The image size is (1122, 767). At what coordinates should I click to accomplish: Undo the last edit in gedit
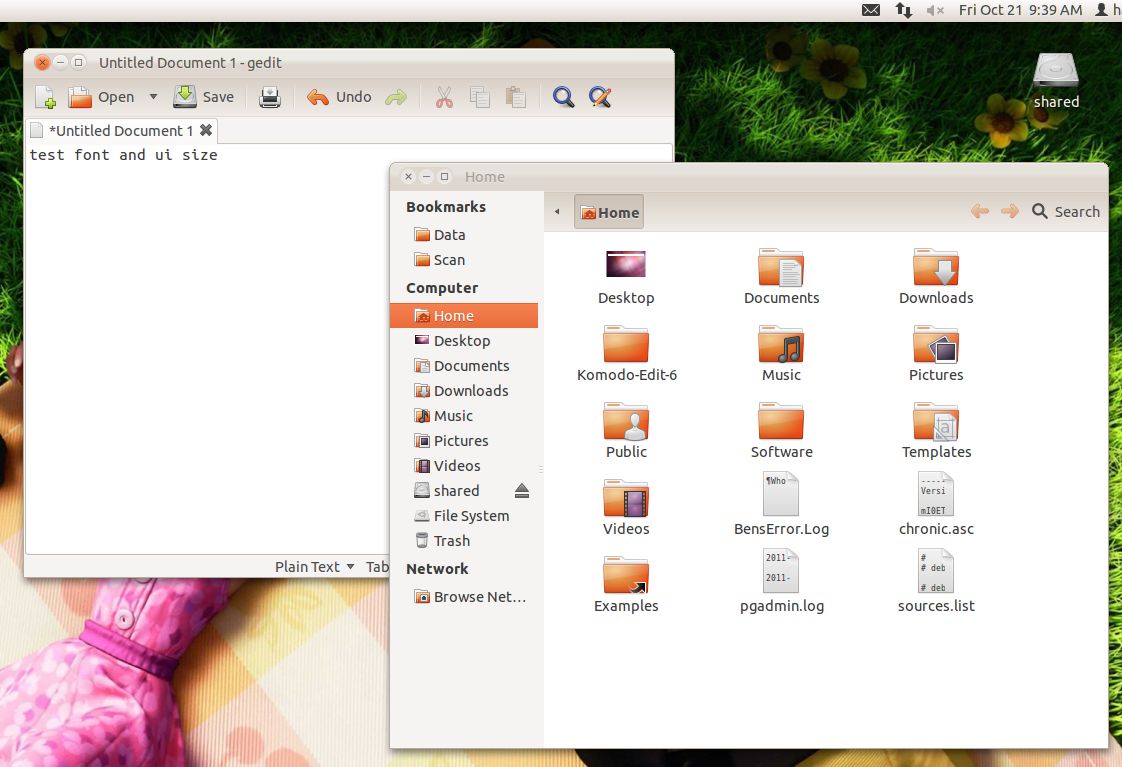pos(339,97)
